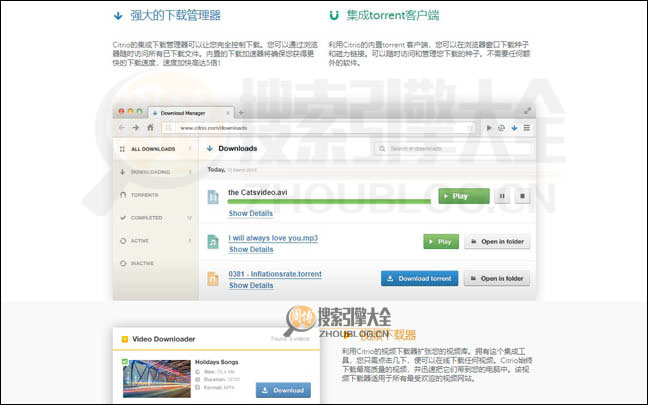Close the Download Manager tab
Screen dimensions: 648x405
click(x=228, y=113)
